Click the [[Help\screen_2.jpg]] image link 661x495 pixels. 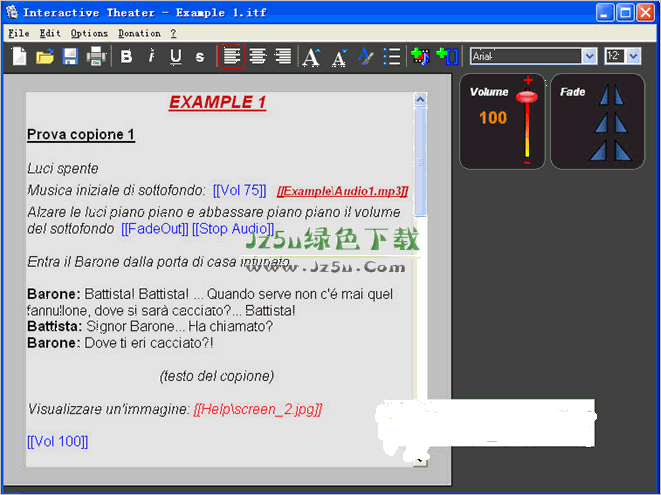click(258, 409)
